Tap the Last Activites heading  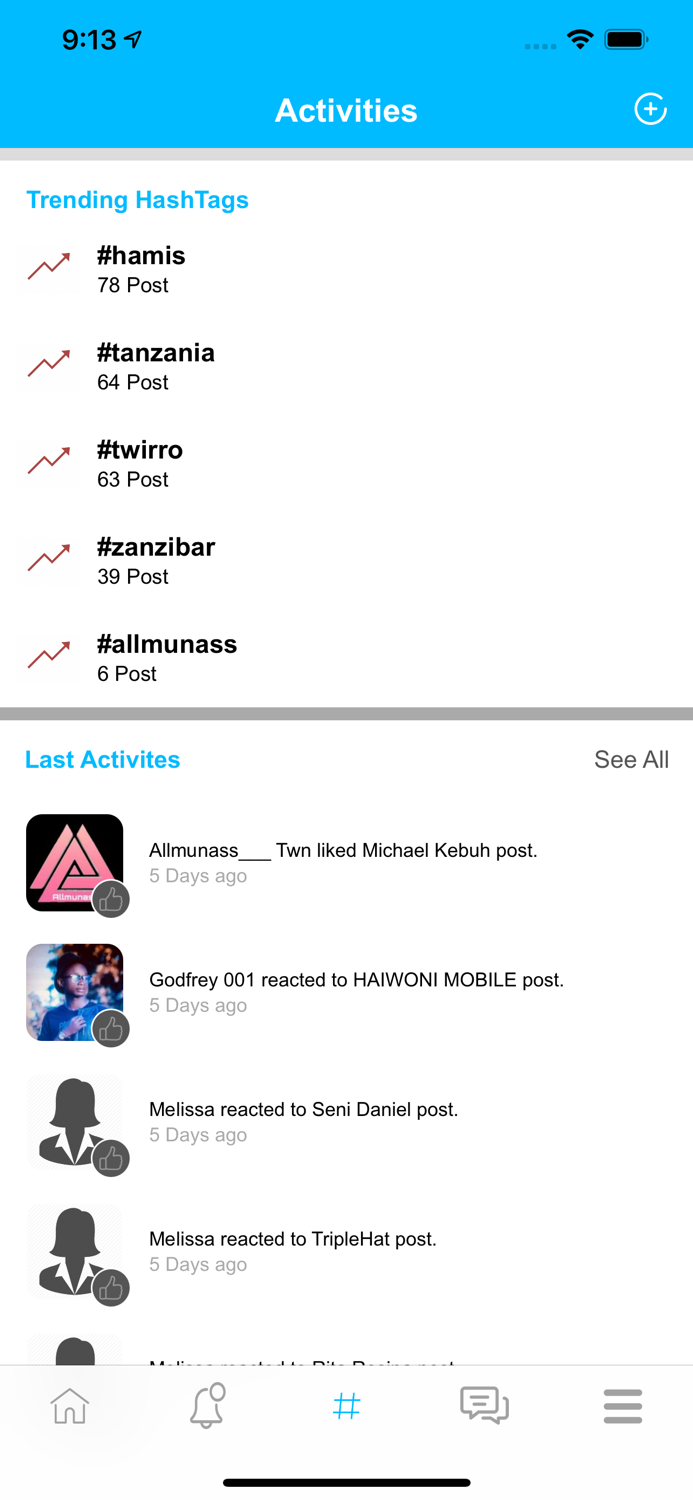click(x=103, y=760)
